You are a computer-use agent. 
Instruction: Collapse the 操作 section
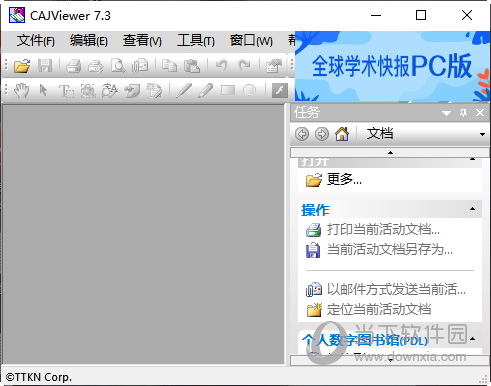tap(472, 209)
